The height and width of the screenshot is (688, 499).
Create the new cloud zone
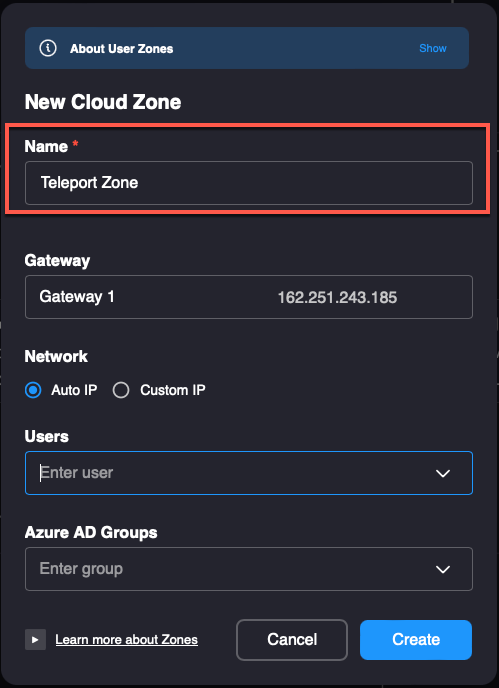(x=416, y=640)
